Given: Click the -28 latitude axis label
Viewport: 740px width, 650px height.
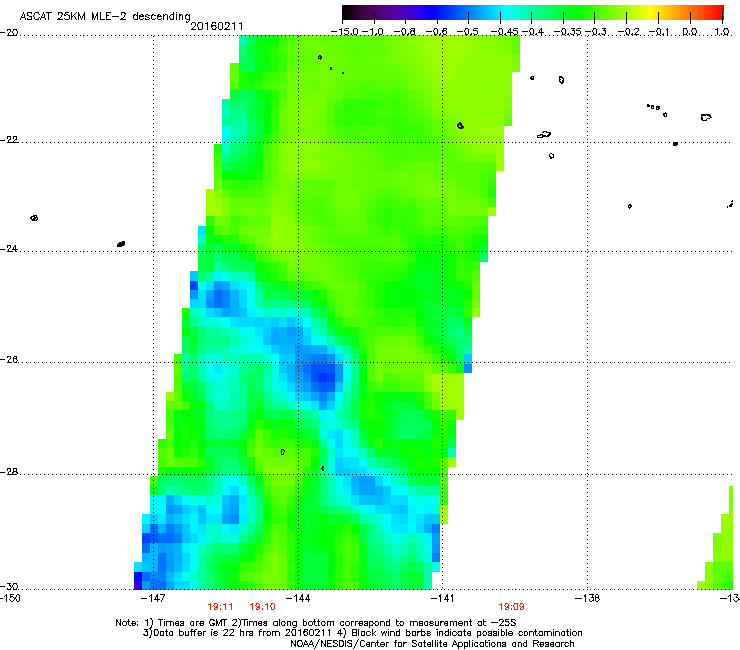Looking at the screenshot, I should (9, 472).
